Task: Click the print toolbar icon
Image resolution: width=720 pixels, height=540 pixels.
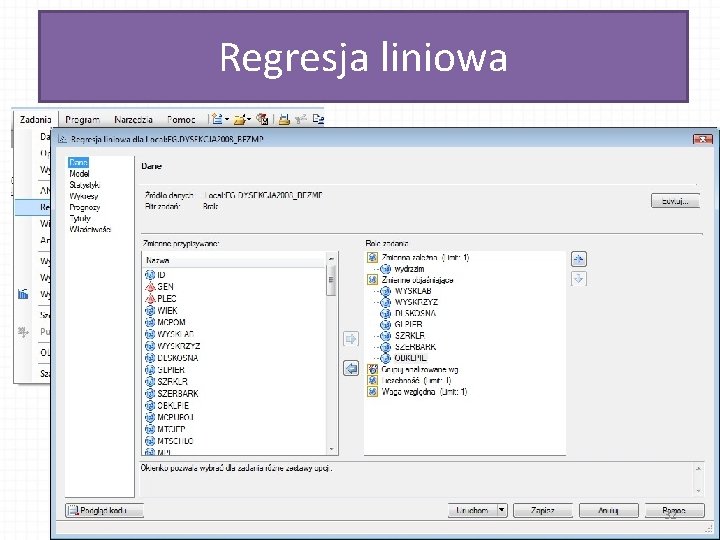Action: (284, 119)
